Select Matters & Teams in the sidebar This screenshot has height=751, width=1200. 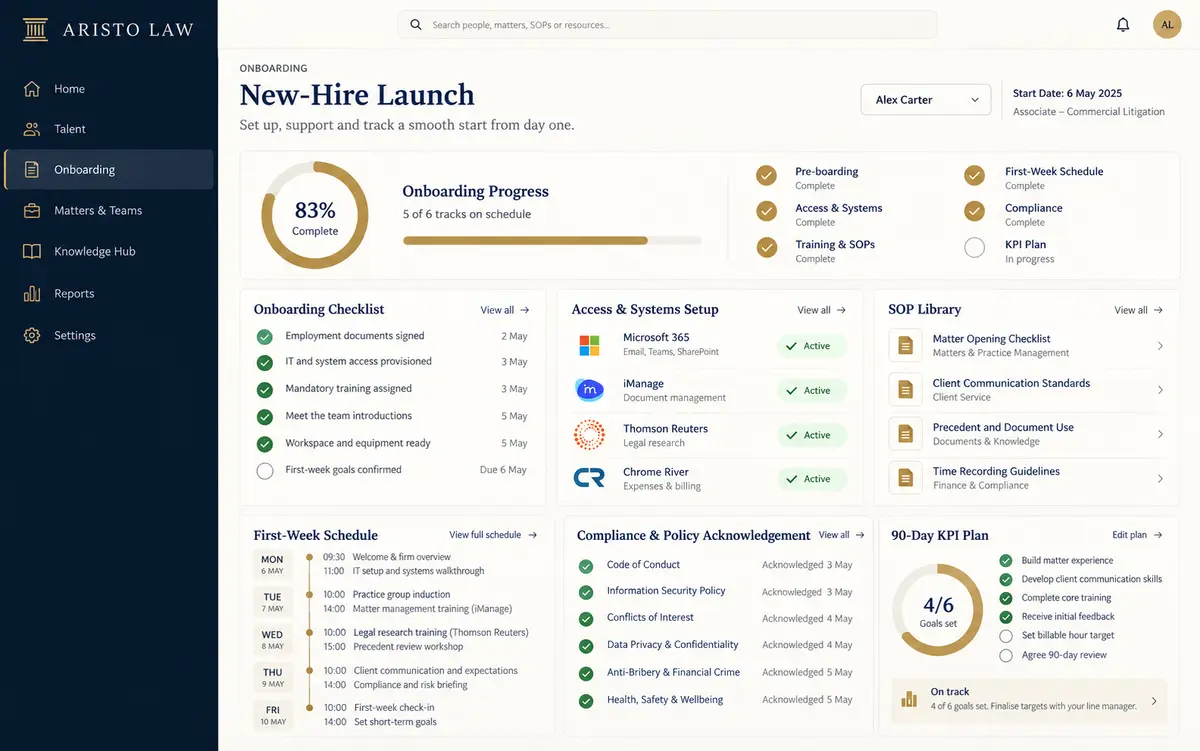[109, 211]
